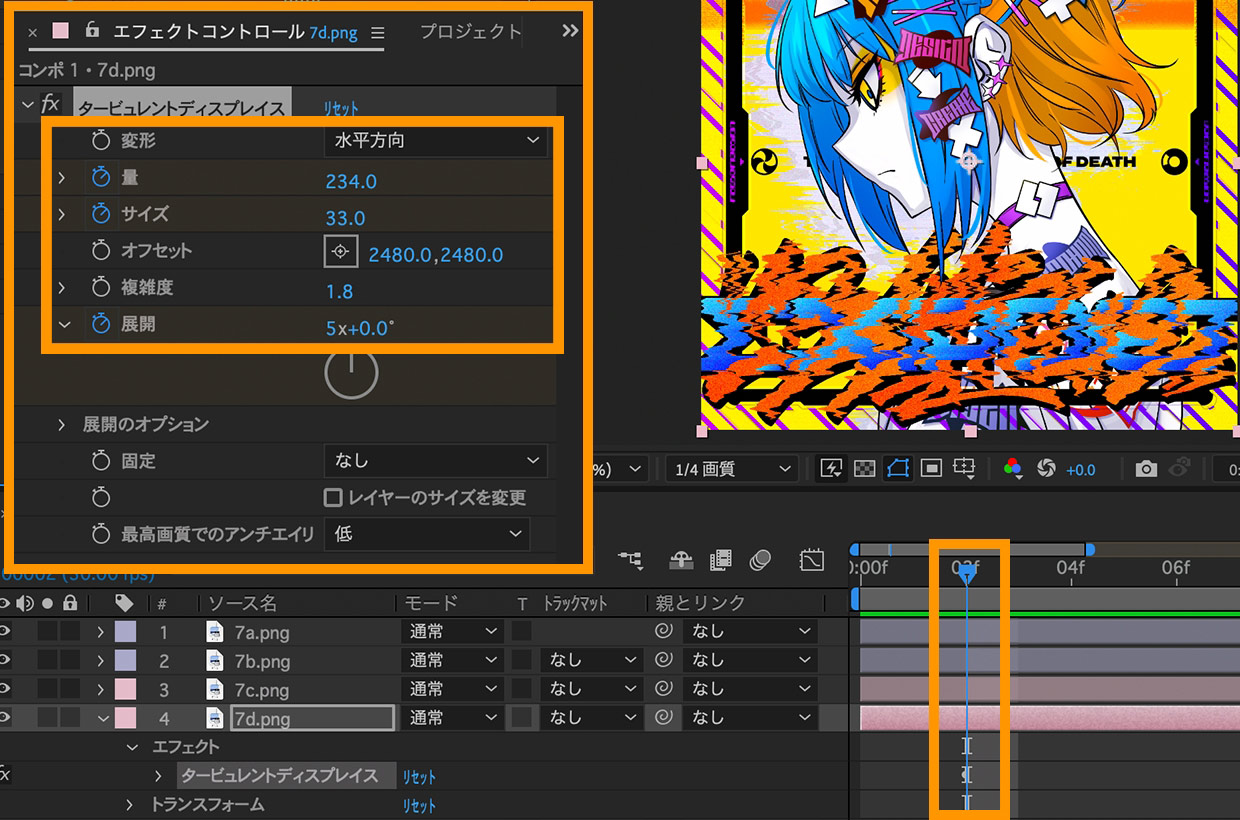This screenshot has width=1240, height=820.
Task: Take a snapshot with the camera icon
Action: (x=1146, y=468)
